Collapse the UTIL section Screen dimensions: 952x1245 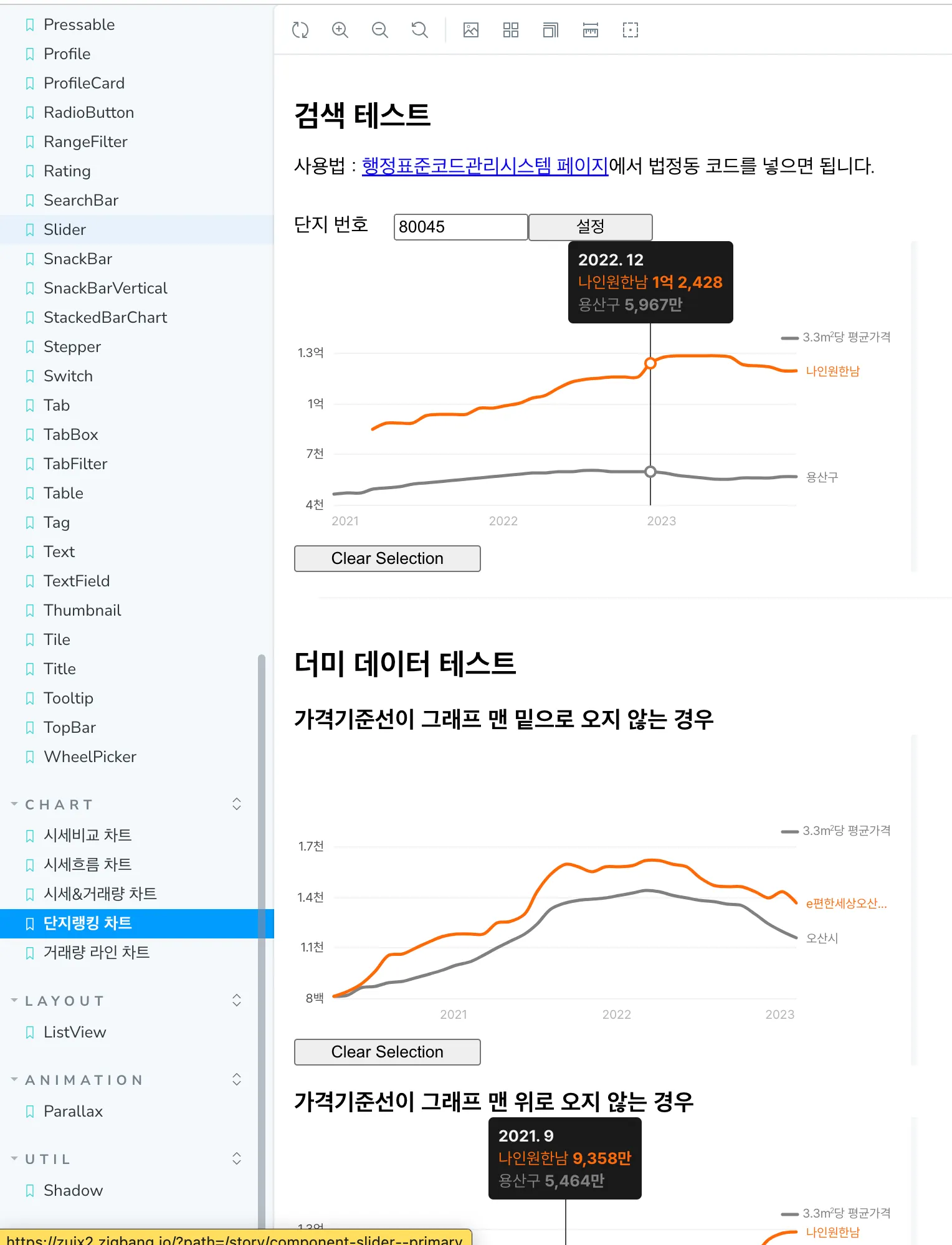point(41,1159)
